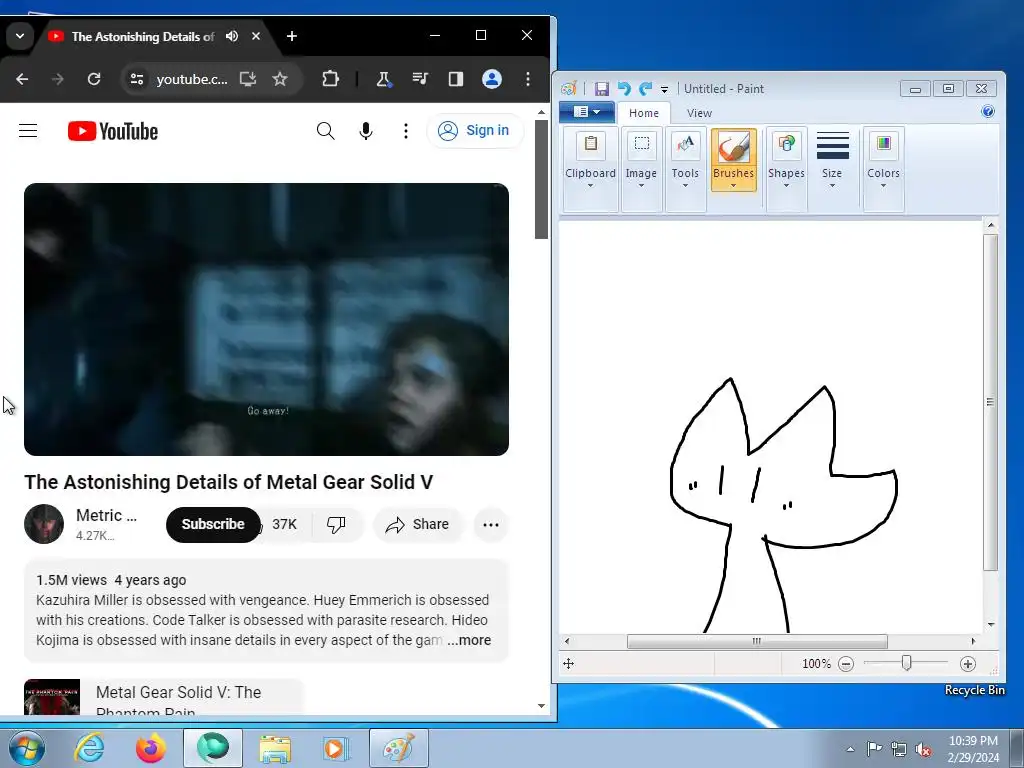The height and width of the screenshot is (768, 1024).
Task: Reload the YouTube page in Chrome
Action: [94, 79]
